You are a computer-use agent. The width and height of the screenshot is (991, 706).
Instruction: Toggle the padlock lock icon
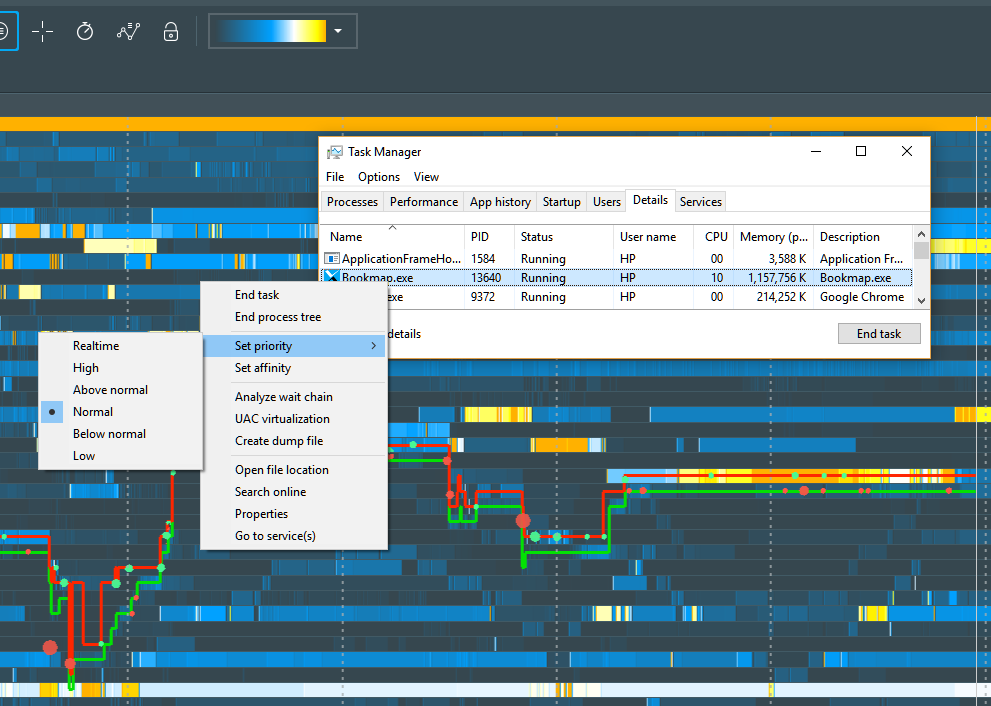(171, 32)
